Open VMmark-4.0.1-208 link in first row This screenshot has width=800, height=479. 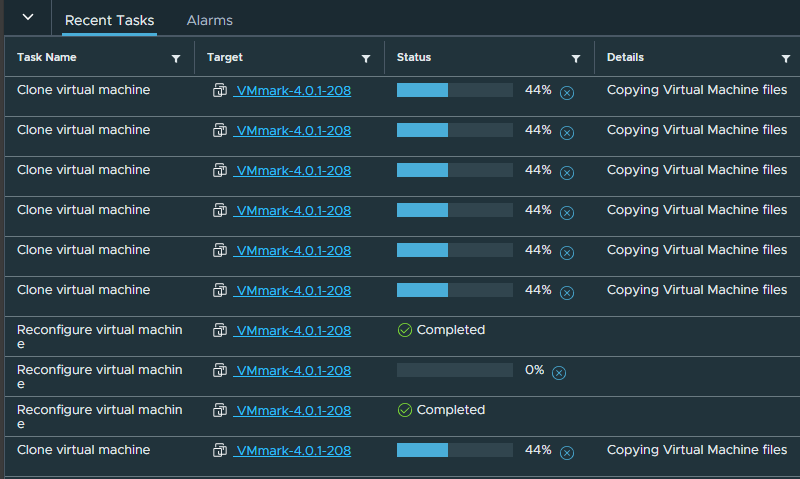[x=292, y=90]
